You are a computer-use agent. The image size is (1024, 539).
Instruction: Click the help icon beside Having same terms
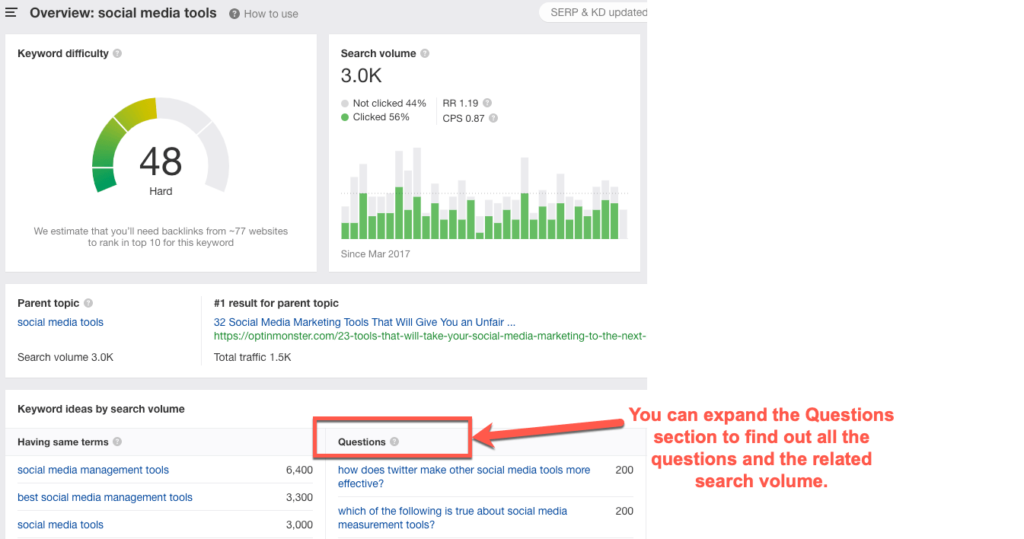(118, 442)
